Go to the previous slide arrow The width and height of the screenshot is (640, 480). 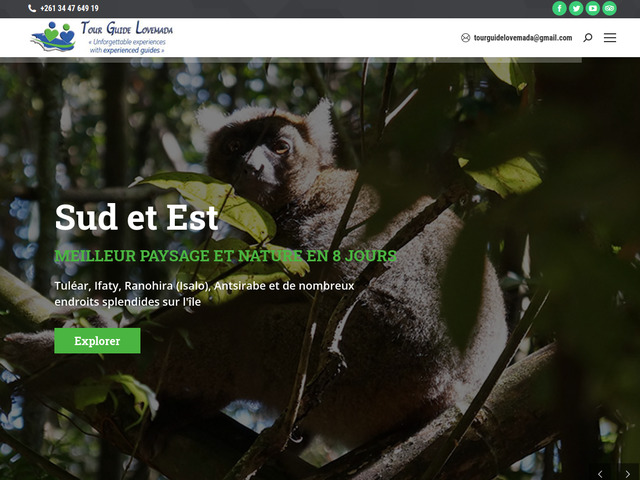600,474
